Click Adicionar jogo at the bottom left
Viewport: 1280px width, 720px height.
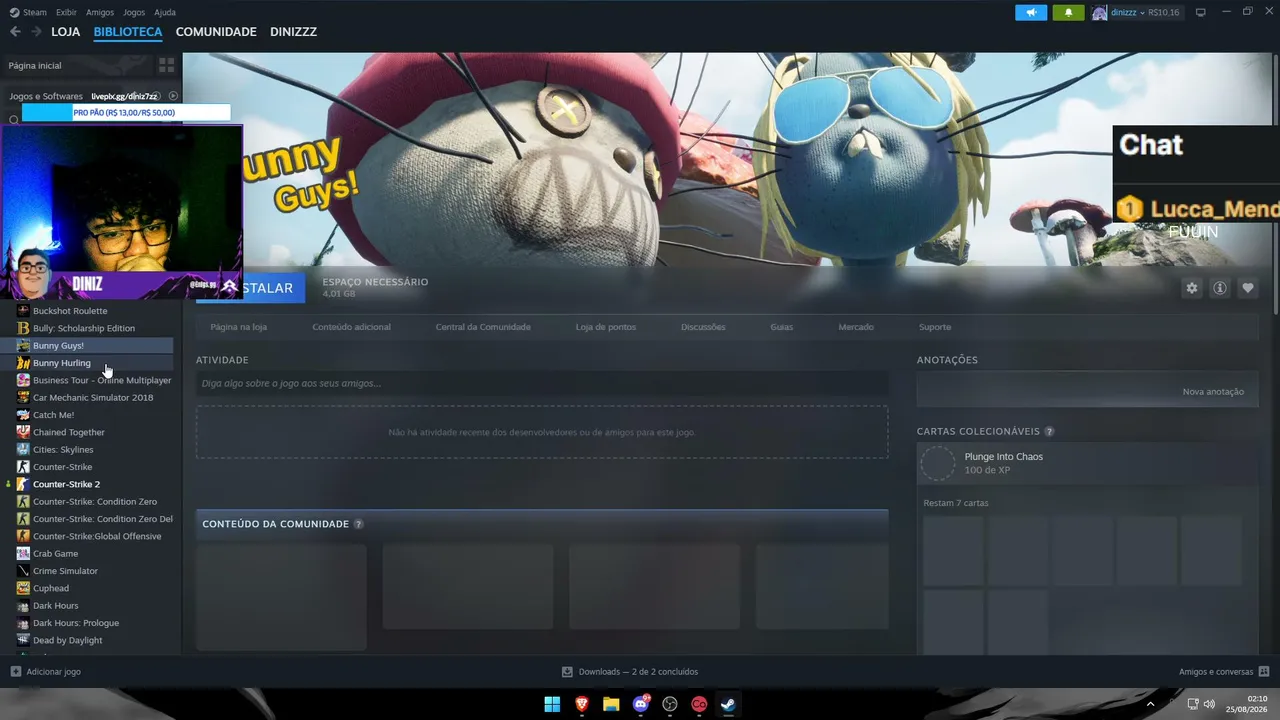[x=45, y=672]
